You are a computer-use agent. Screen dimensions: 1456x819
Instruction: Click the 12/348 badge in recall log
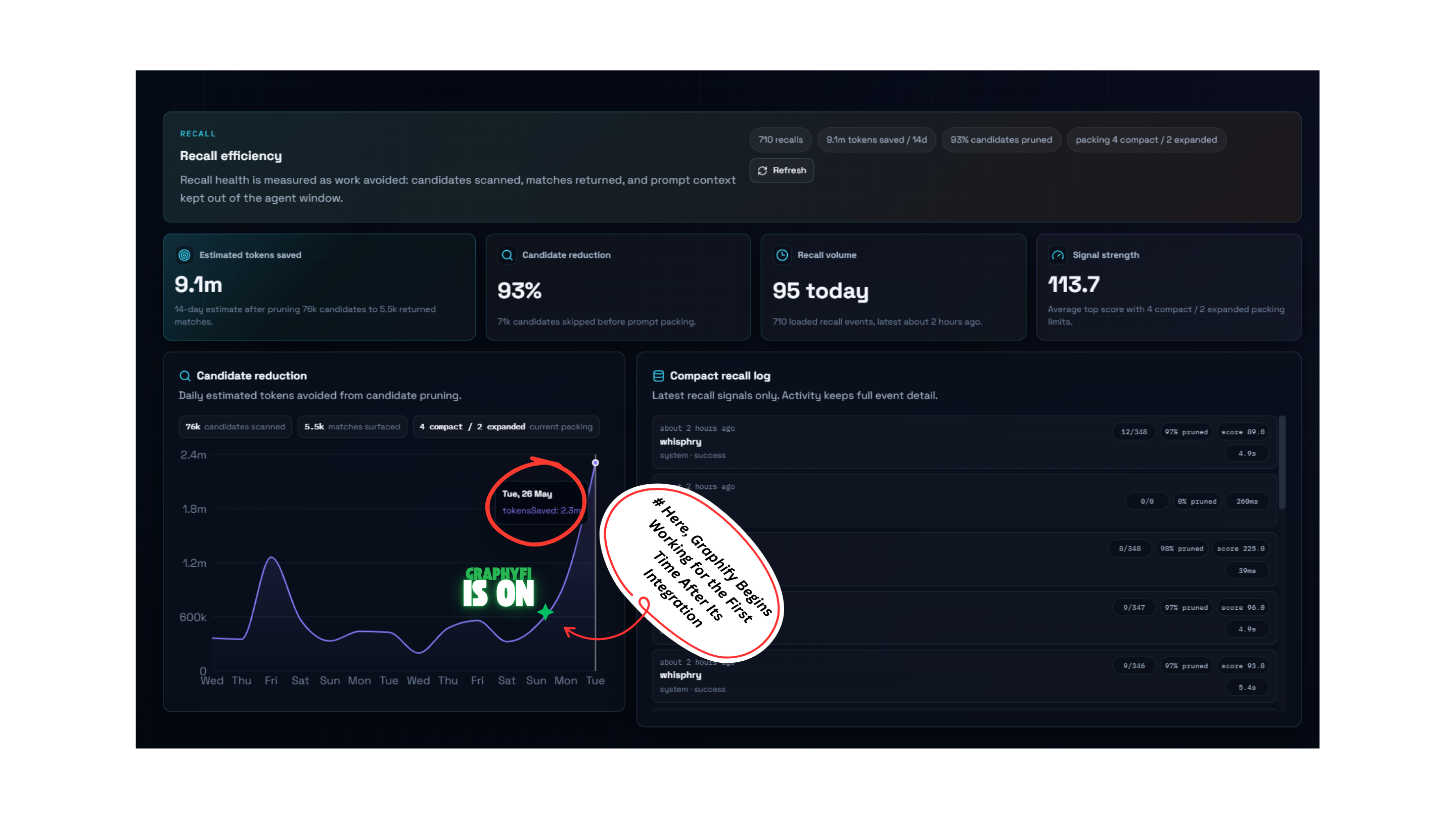[1134, 432]
